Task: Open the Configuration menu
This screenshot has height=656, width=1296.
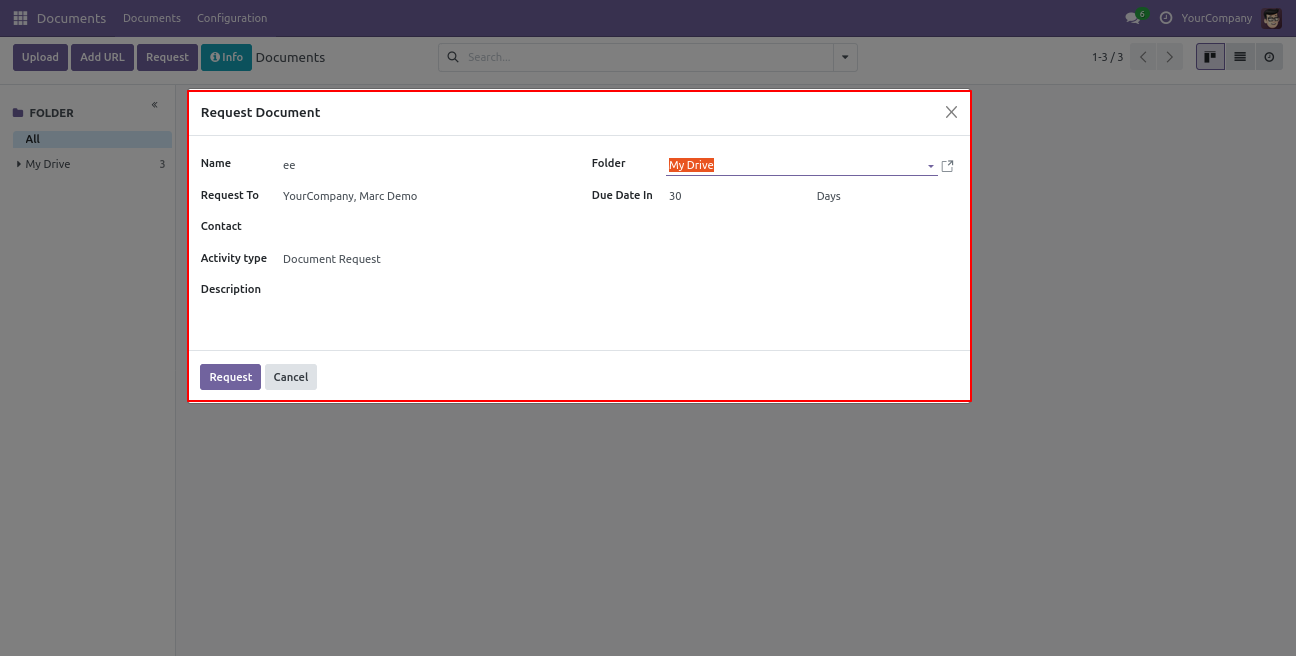Action: 232,18
